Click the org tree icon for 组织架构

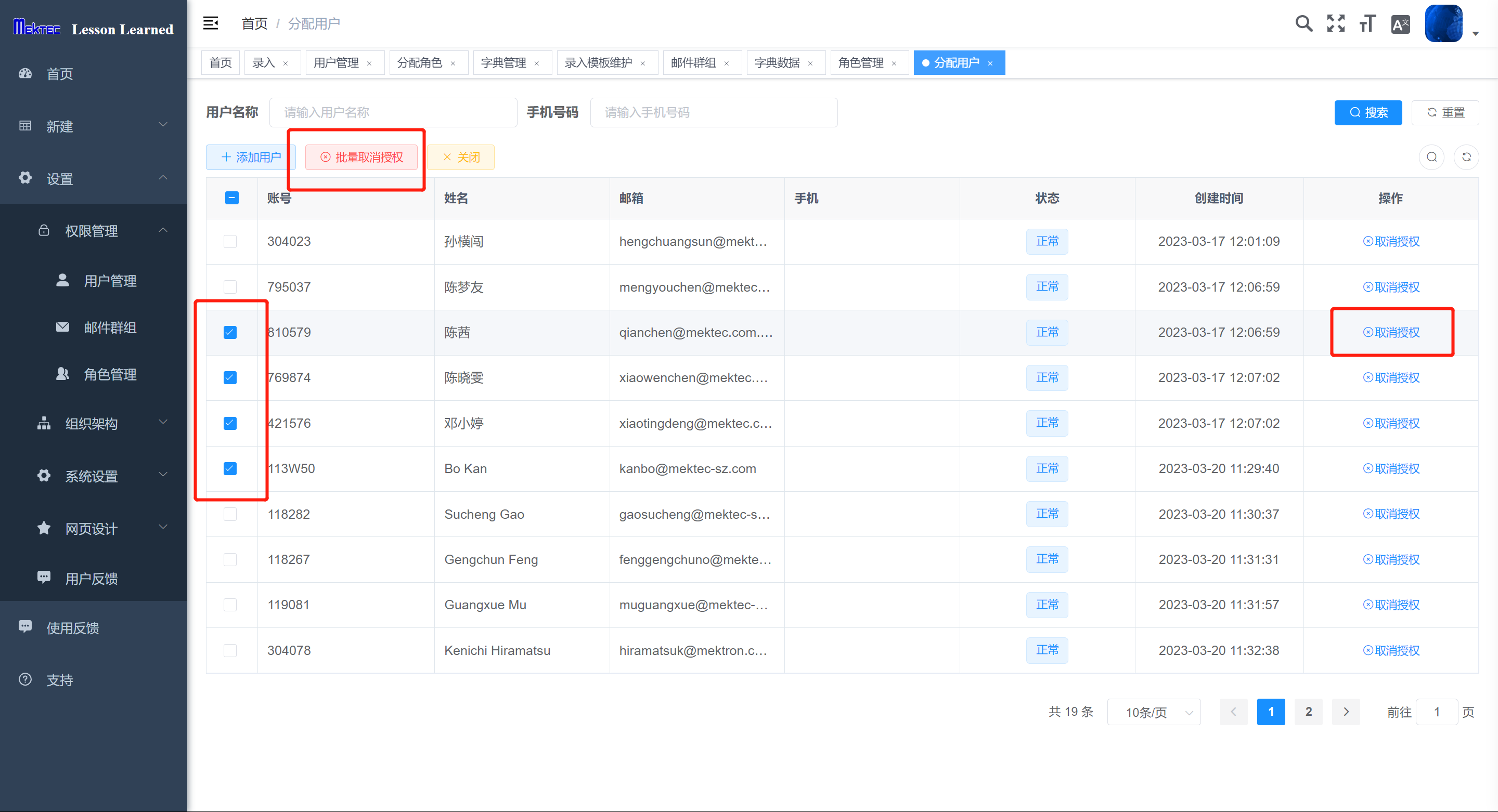[44, 423]
